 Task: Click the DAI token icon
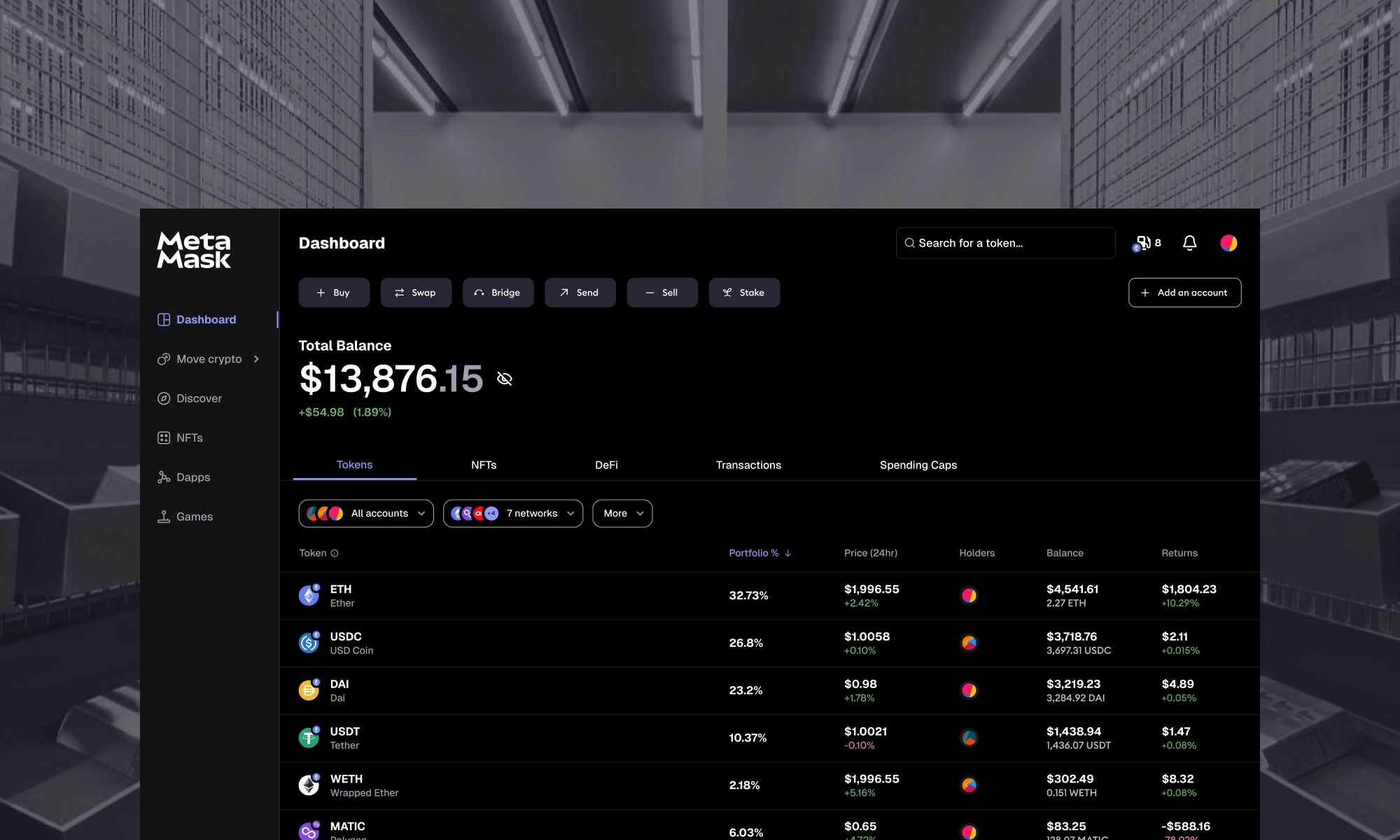(309, 690)
